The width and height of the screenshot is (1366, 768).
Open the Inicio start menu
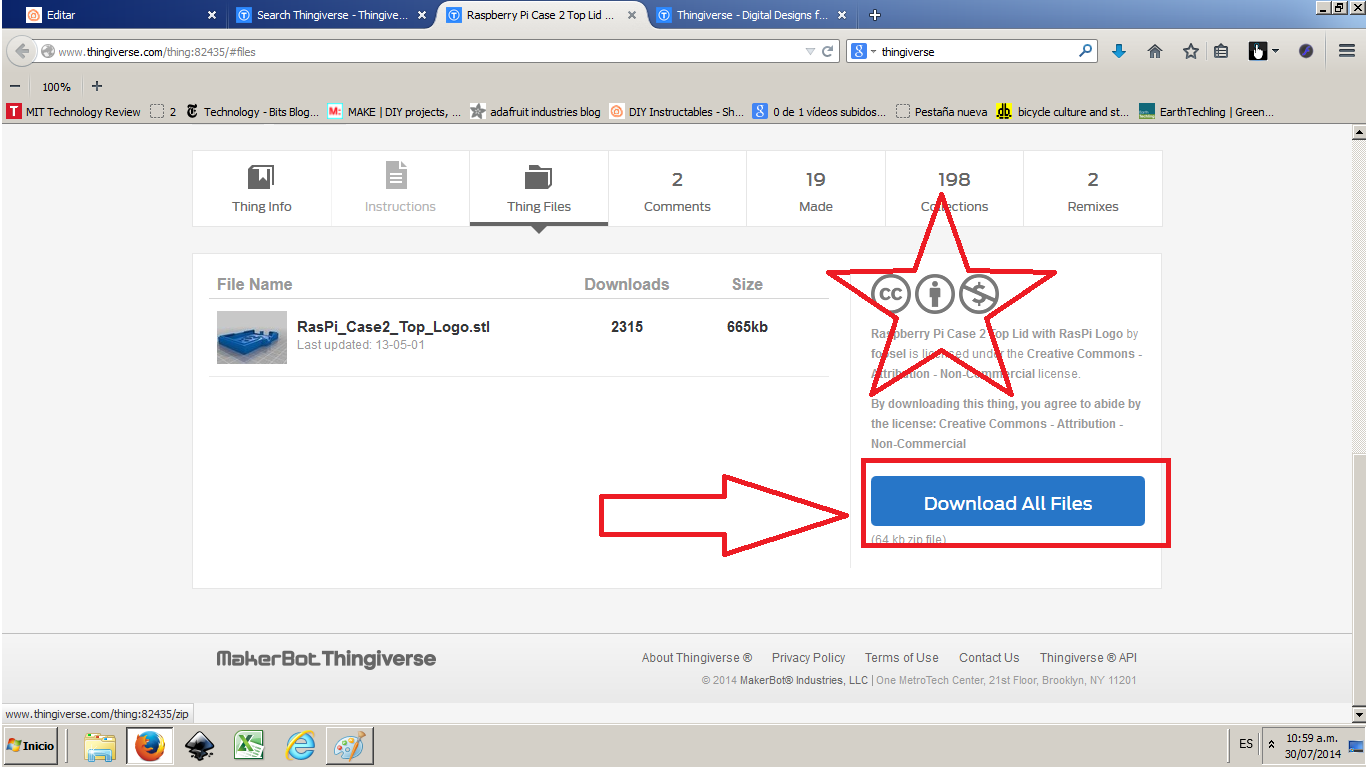(x=30, y=746)
